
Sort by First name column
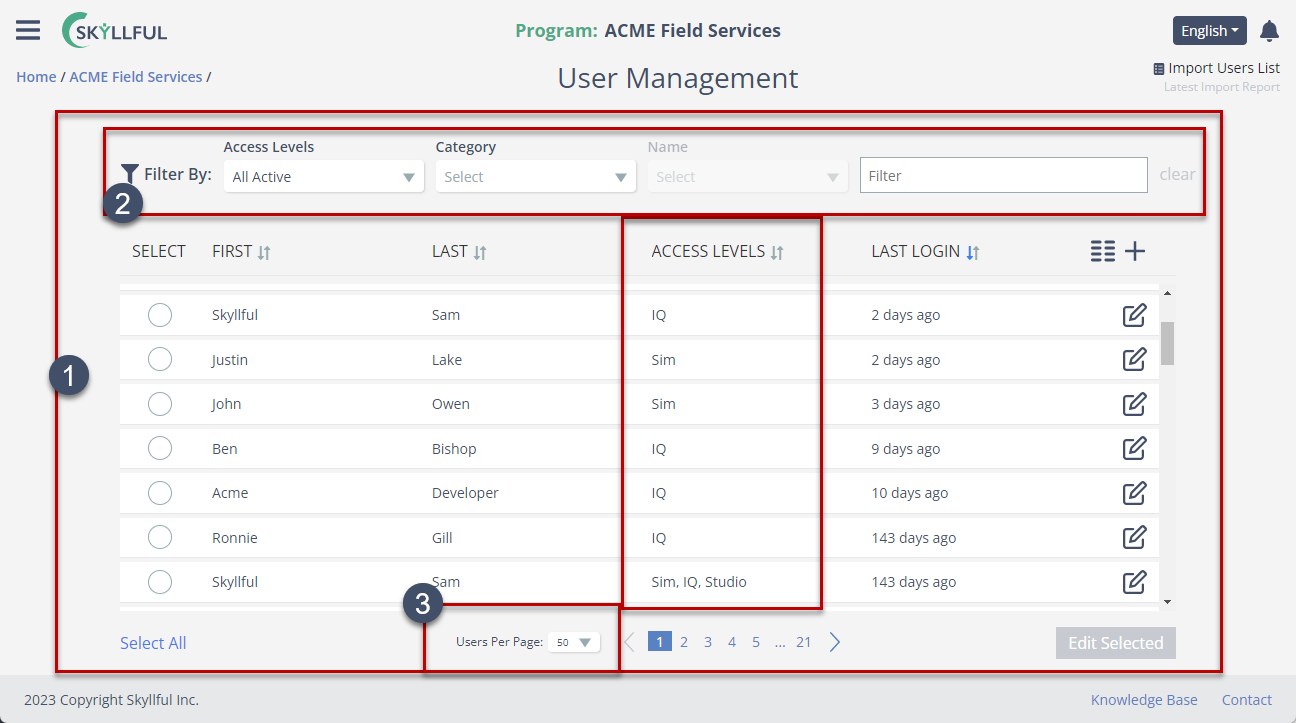coord(264,252)
